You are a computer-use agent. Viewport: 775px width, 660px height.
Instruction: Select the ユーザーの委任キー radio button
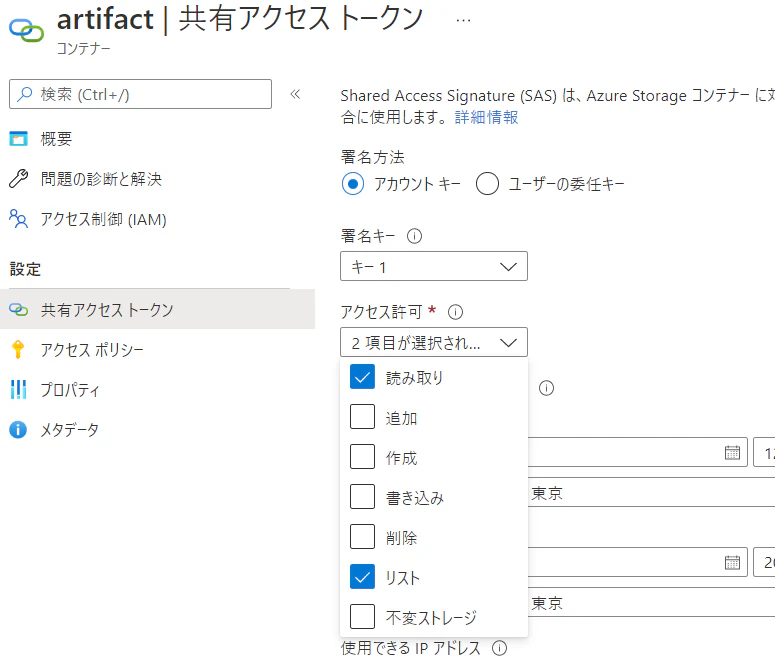point(487,184)
